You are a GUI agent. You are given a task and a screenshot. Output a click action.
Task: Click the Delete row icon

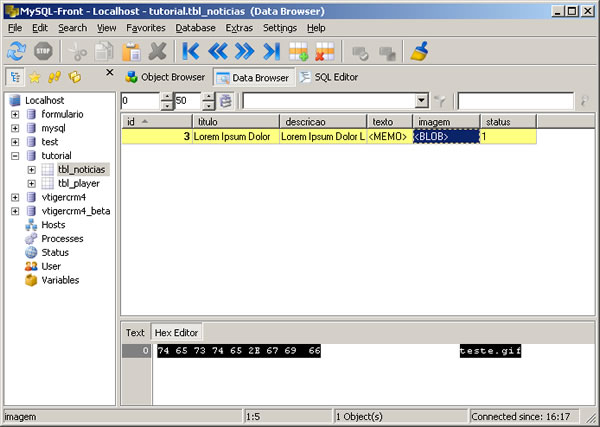point(324,51)
